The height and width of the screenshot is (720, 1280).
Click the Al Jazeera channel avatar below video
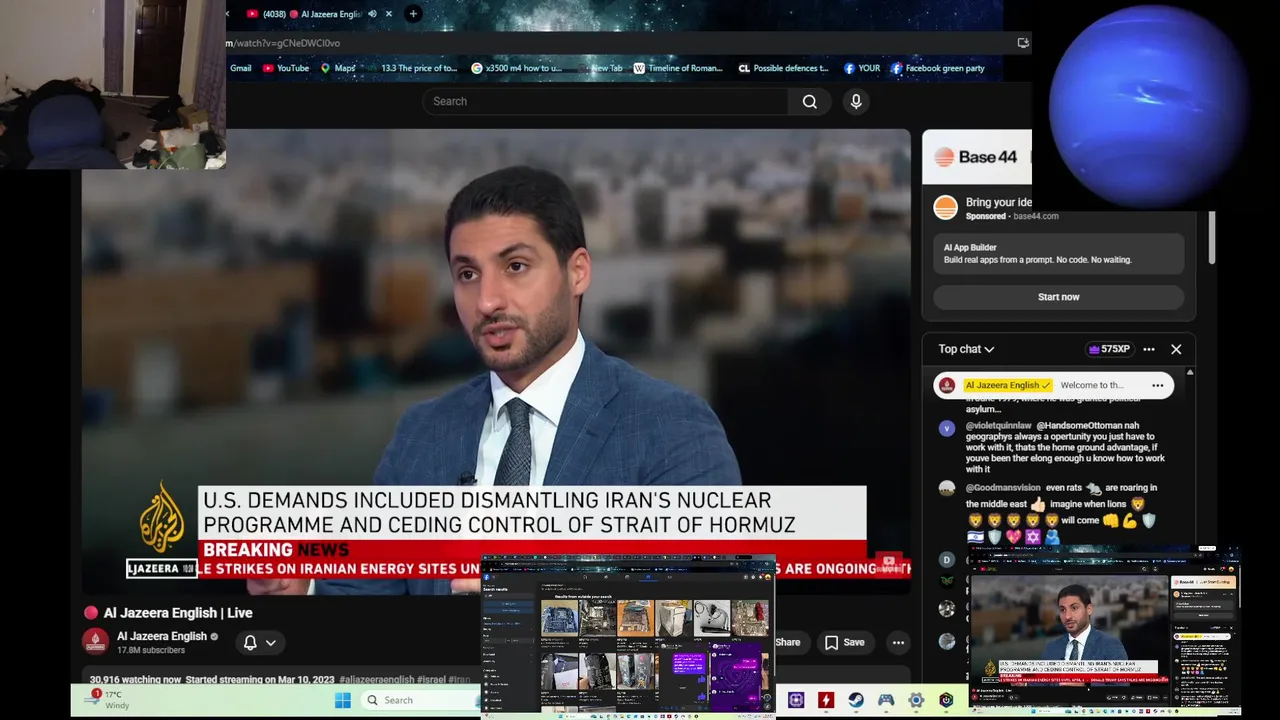95,641
